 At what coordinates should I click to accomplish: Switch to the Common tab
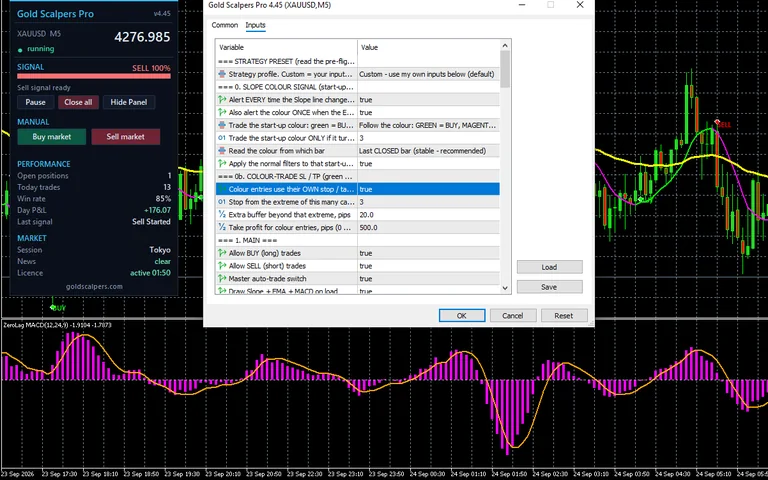224,25
